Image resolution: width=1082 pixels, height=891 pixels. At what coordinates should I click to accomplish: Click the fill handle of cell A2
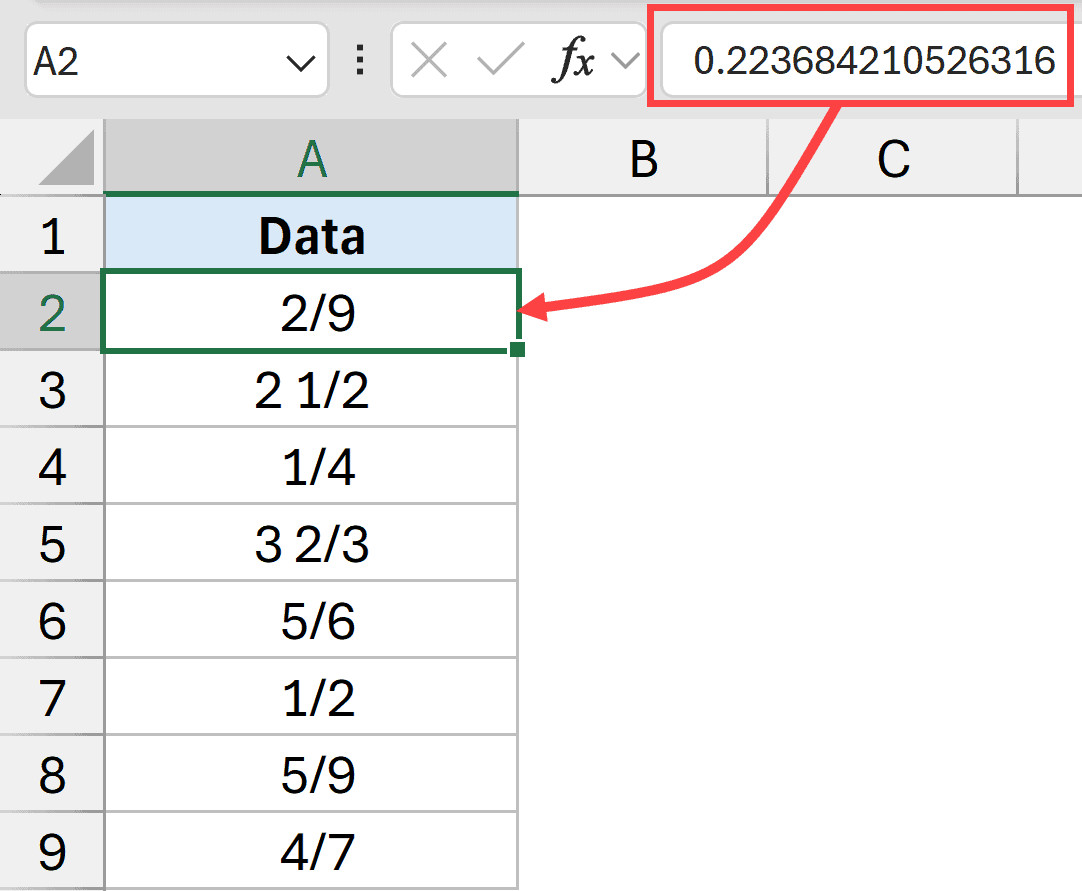(517, 349)
